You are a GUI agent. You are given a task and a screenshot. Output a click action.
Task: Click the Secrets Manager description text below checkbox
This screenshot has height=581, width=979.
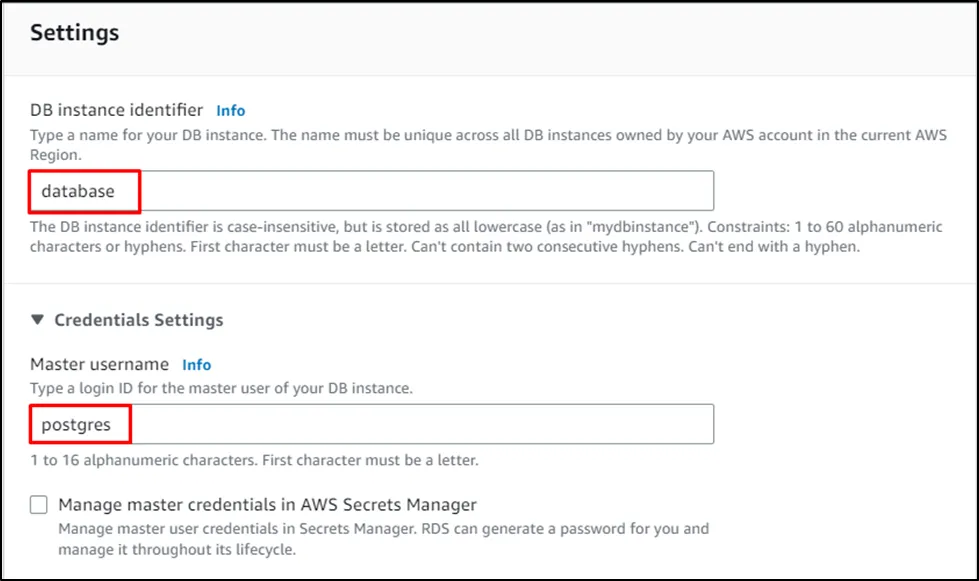pyautogui.click(x=384, y=538)
